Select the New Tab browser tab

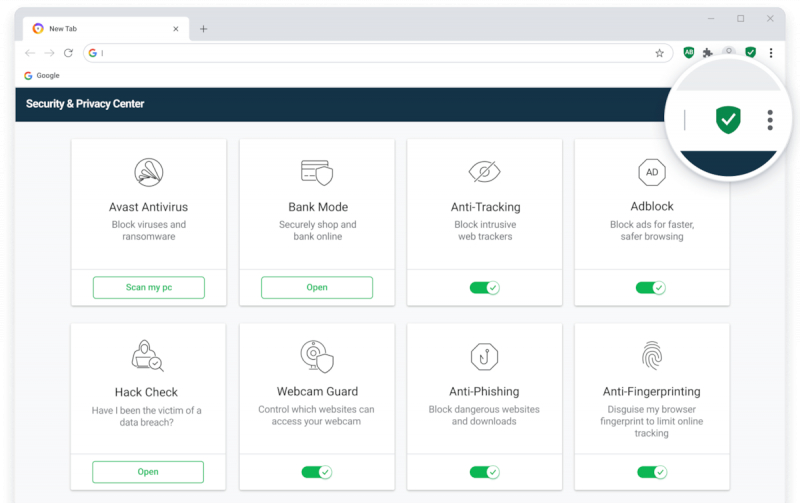[106, 29]
